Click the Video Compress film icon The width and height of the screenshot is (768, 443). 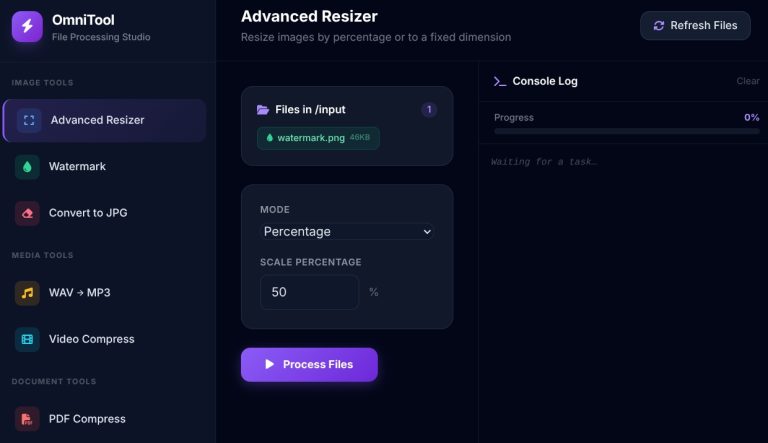click(27, 339)
